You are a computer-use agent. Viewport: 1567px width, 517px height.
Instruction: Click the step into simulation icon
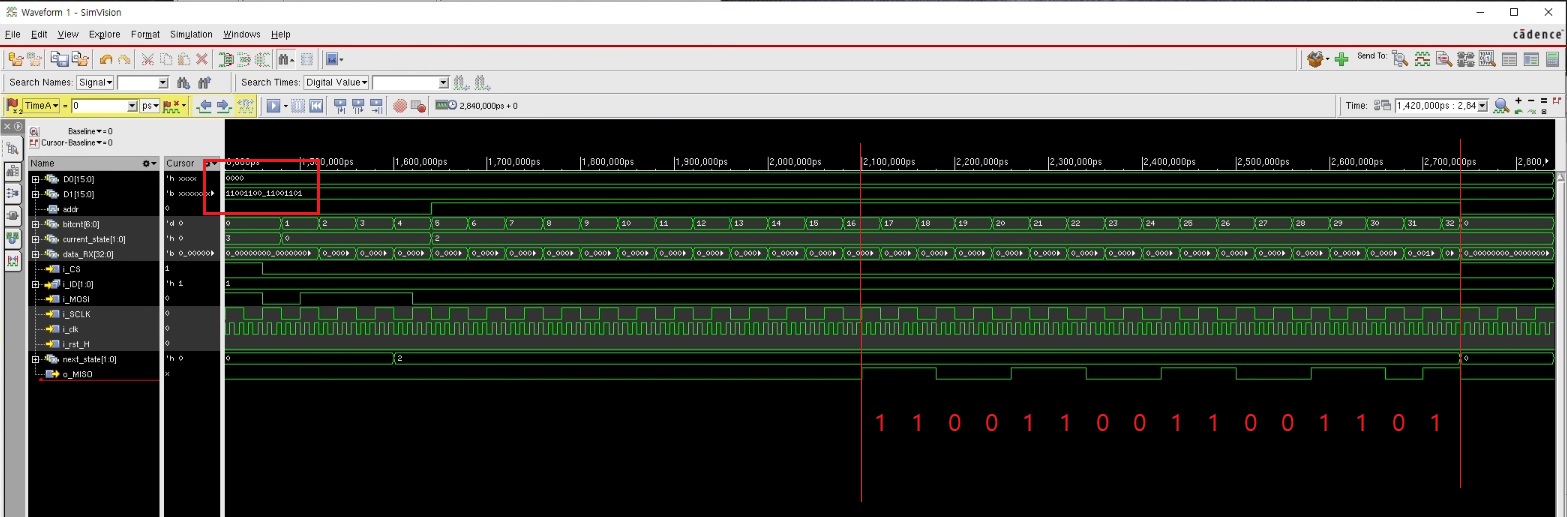pyautogui.click(x=339, y=105)
